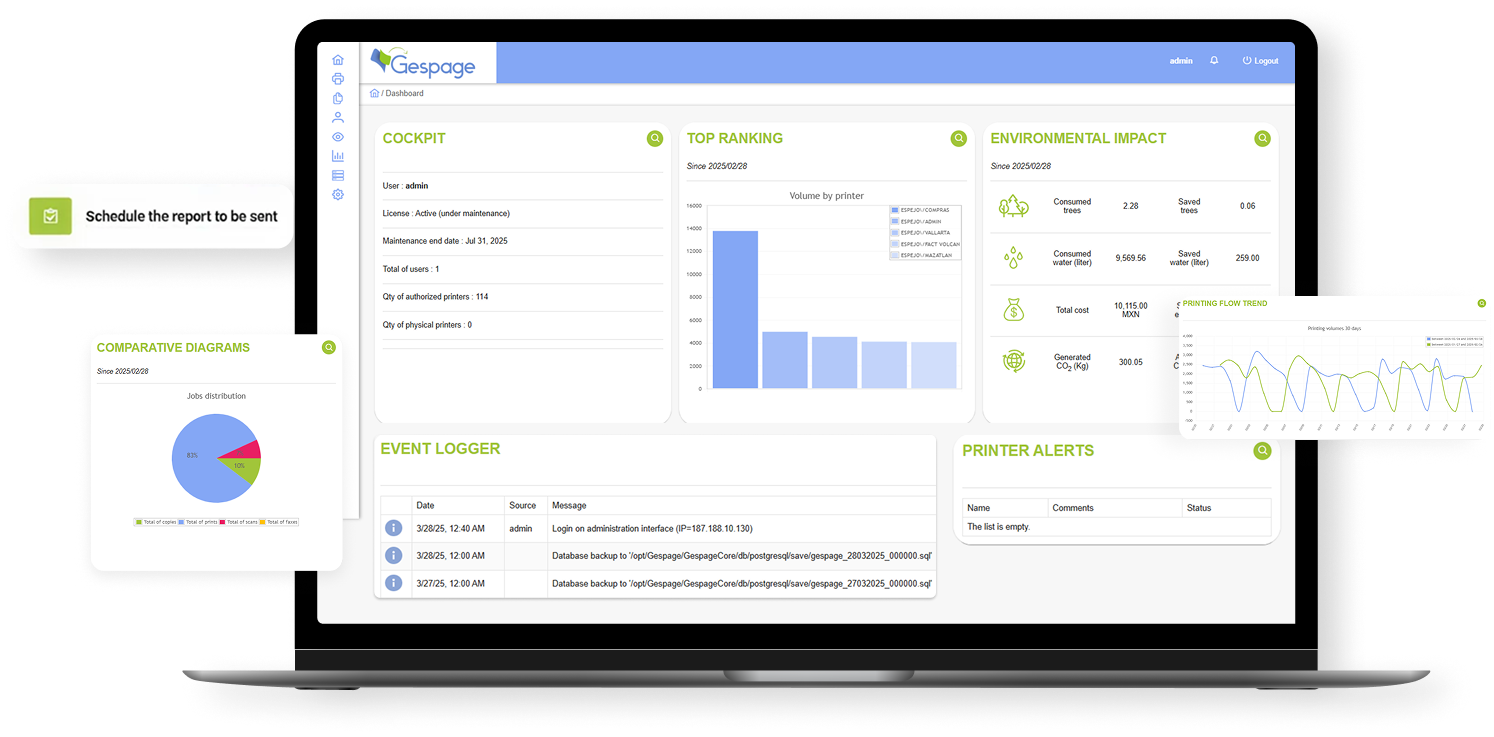Click the magnifier on Environmental Impact card
Viewport: 1494px width, 737px height.
1263,139
